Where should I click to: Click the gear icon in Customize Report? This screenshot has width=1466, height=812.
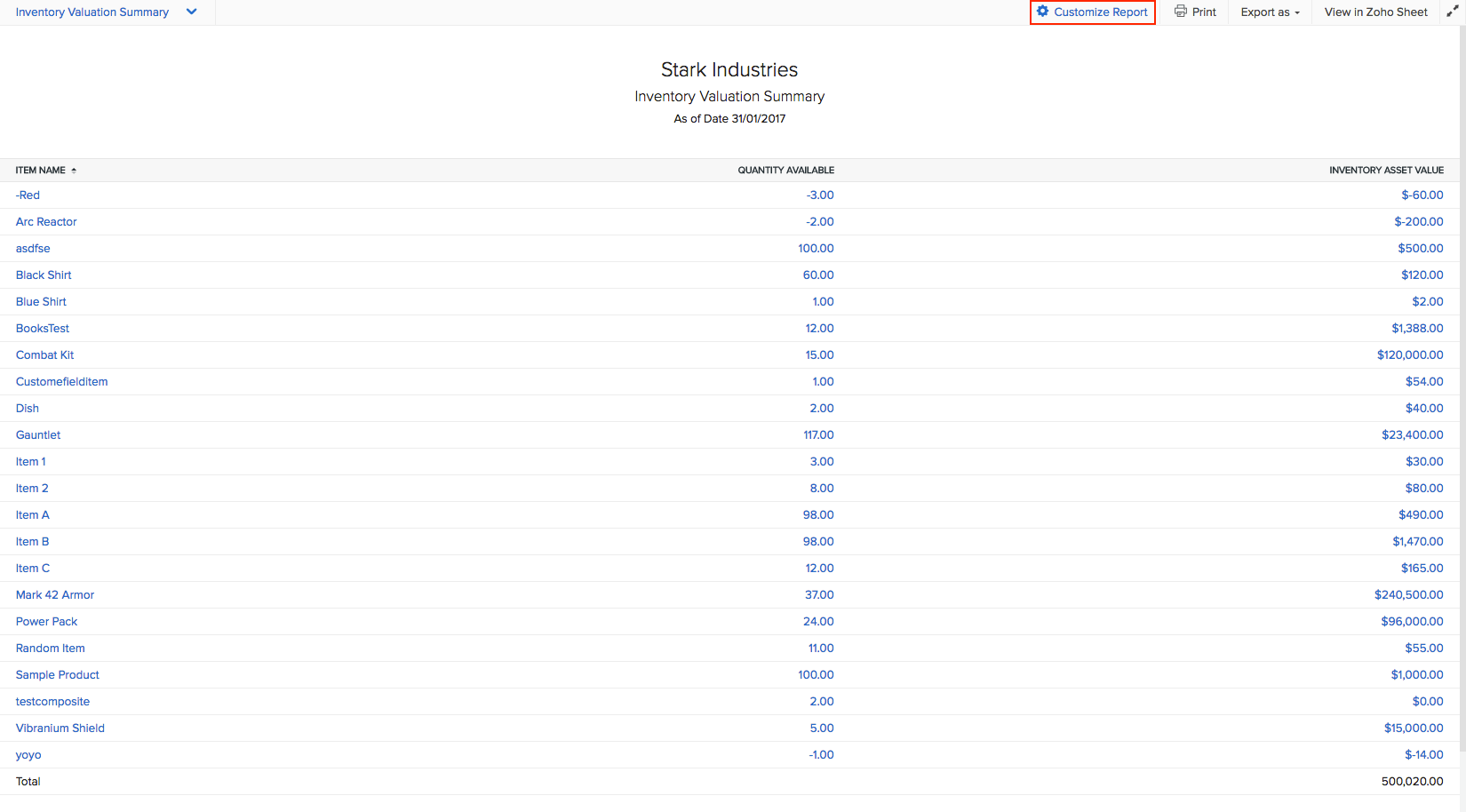1042,12
